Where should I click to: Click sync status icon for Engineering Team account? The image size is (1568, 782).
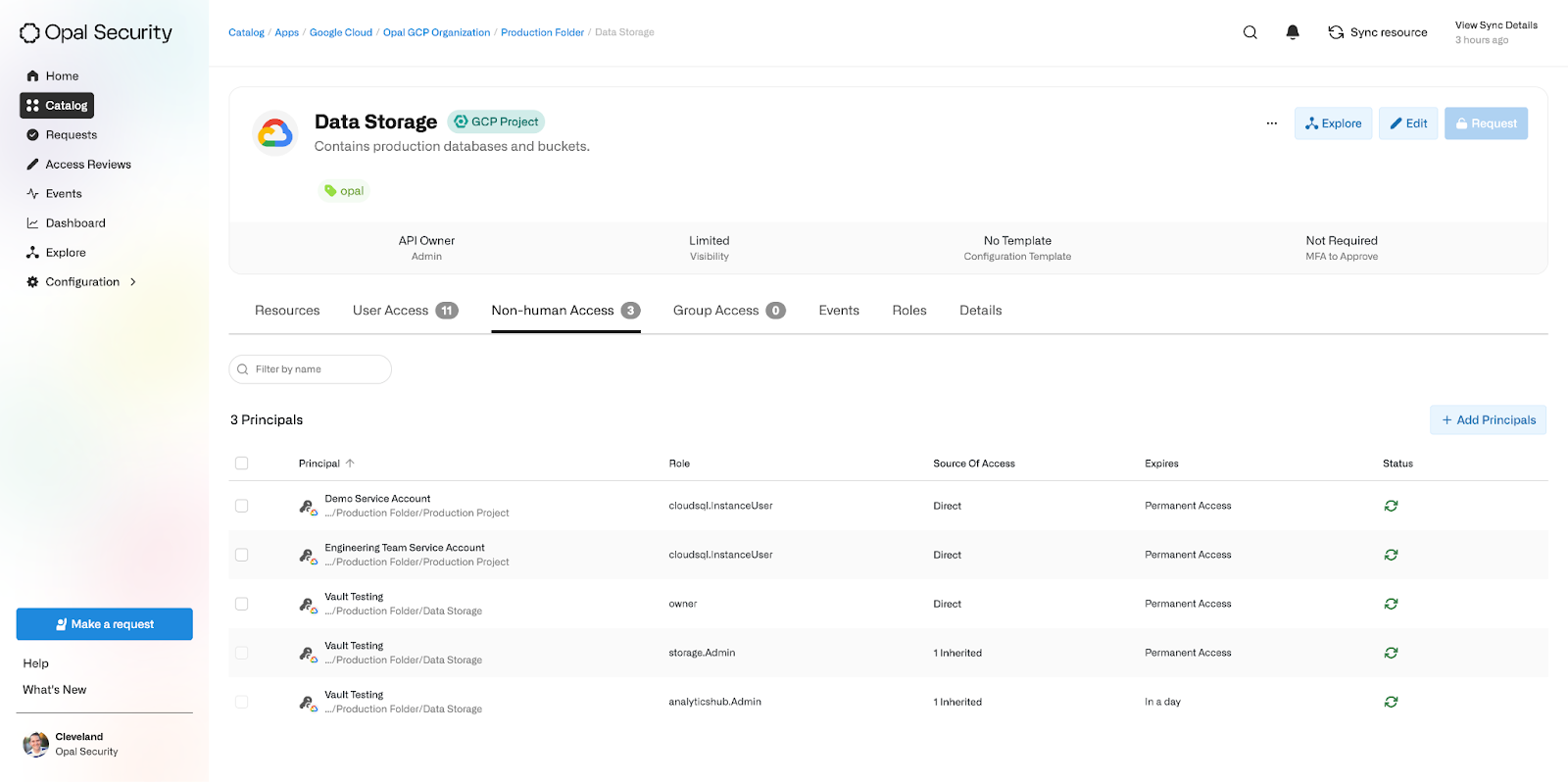(1391, 555)
